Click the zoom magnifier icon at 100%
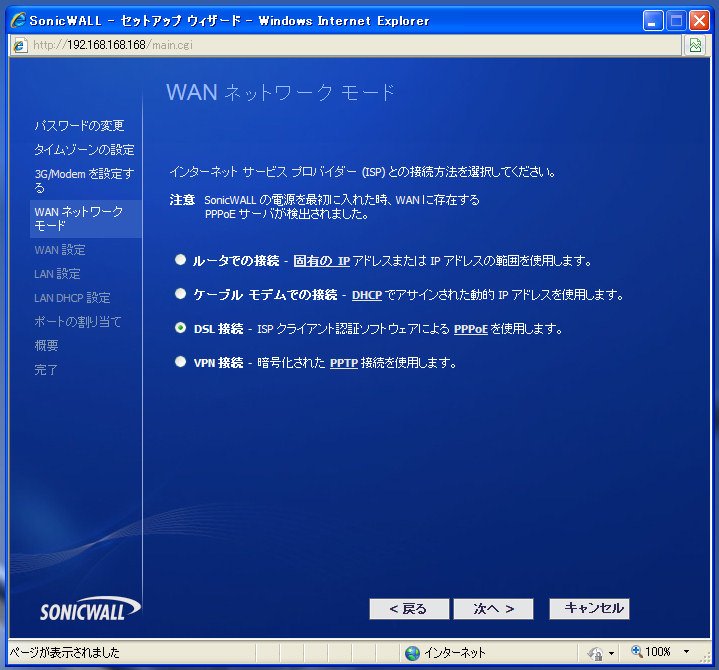The image size is (719, 670). point(636,651)
